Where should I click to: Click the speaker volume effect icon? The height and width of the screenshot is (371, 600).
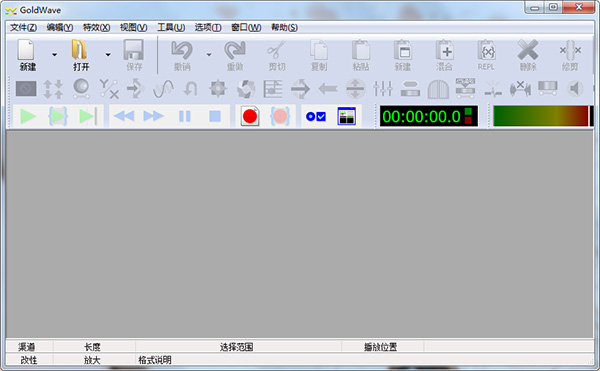point(575,89)
